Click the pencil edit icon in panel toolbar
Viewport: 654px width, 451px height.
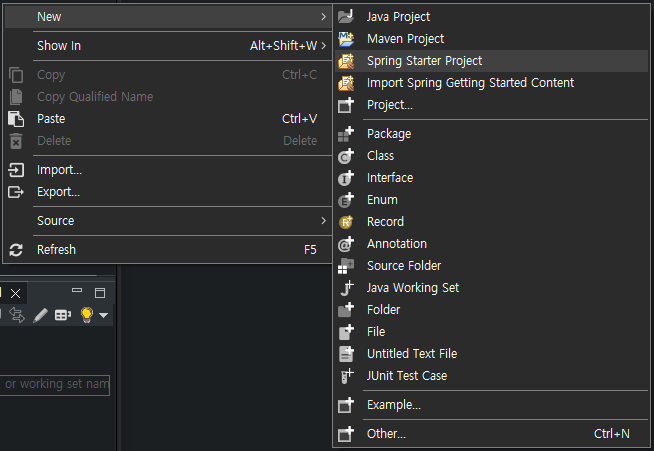coord(40,315)
